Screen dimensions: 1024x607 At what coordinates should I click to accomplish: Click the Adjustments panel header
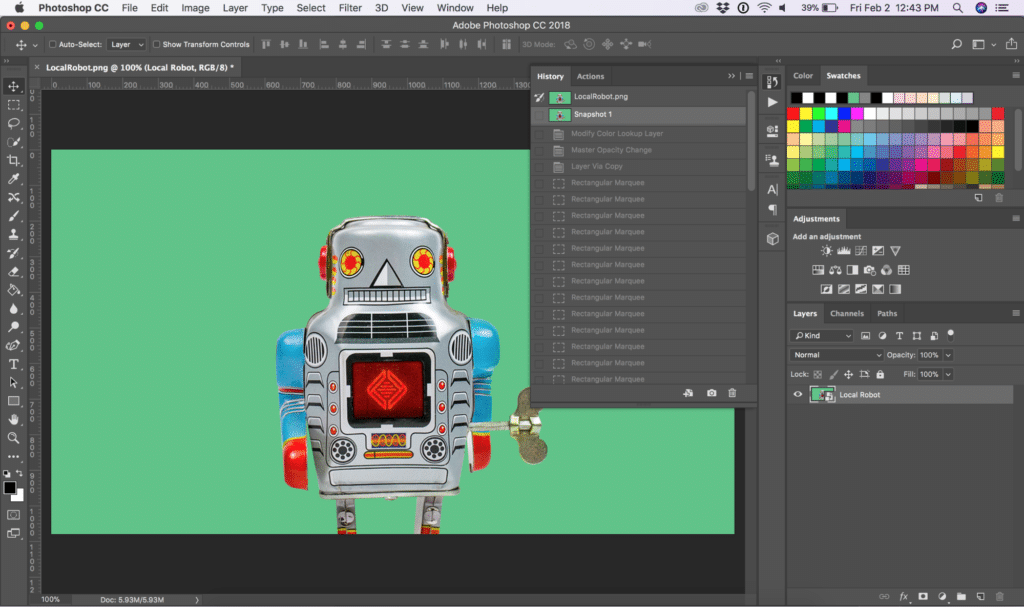pos(816,218)
